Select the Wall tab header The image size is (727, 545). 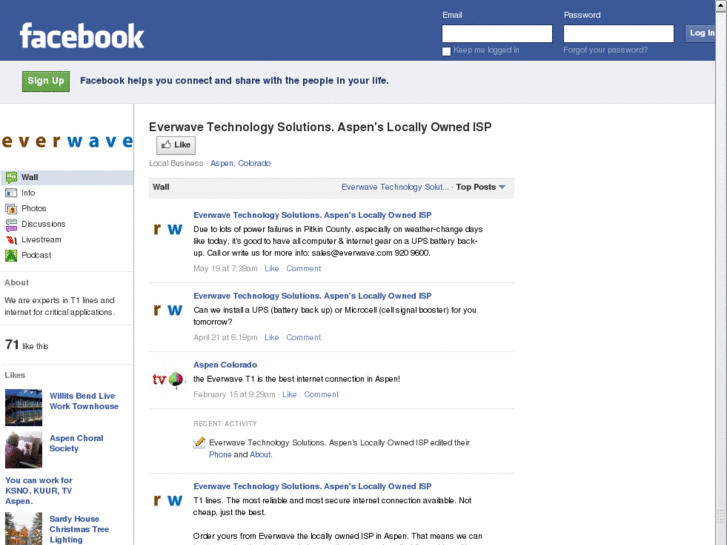[161, 187]
